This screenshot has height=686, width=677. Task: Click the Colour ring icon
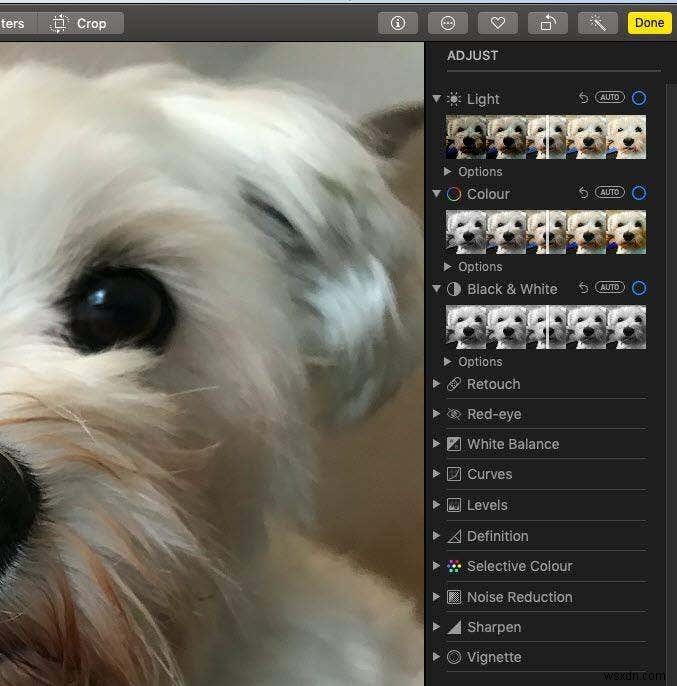pos(454,194)
